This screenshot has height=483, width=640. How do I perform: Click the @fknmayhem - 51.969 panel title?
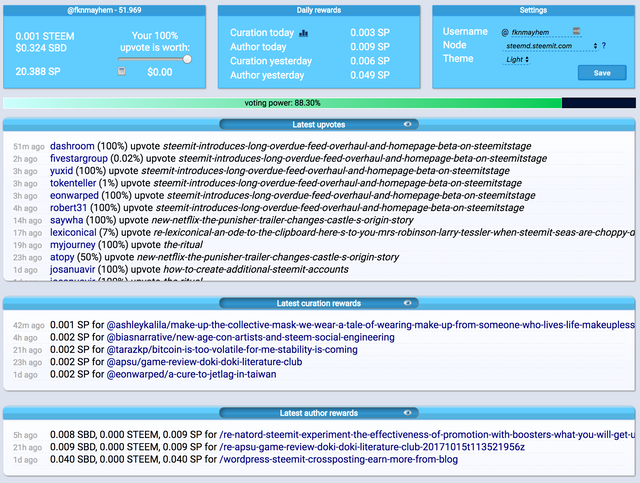tap(104, 10)
